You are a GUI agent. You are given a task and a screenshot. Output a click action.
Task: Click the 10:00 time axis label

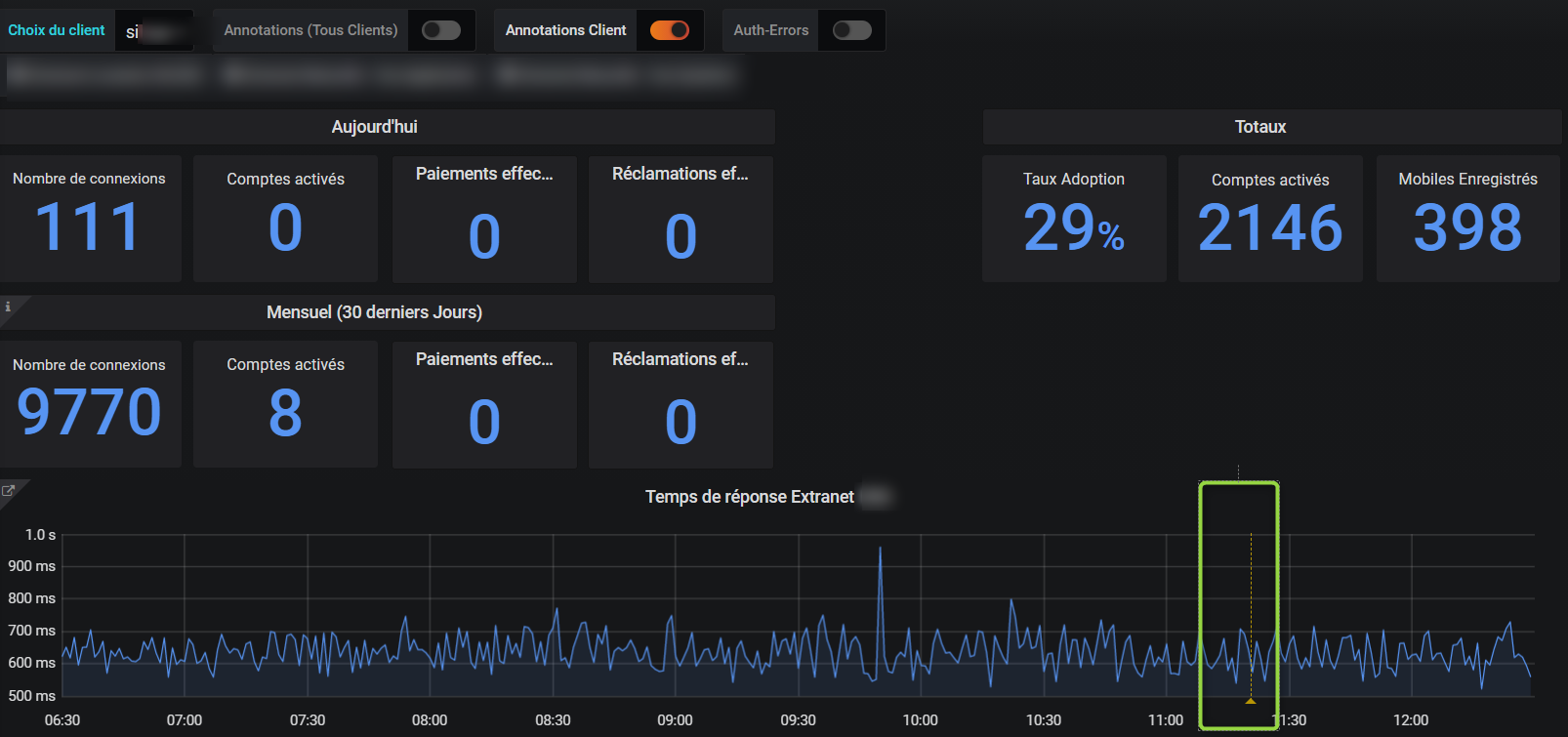(x=920, y=720)
